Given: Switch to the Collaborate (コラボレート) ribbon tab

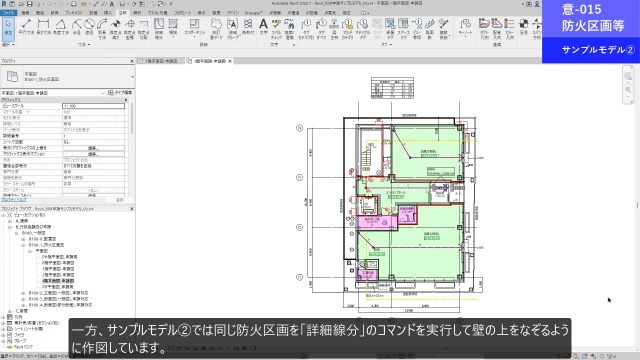Looking at the screenshot, I should (182, 13).
